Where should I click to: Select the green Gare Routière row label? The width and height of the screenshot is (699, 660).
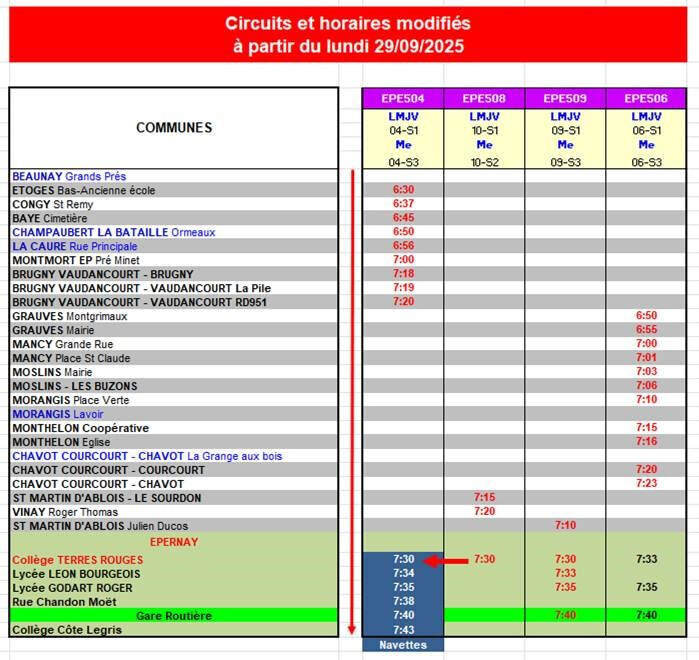[x=174, y=616]
